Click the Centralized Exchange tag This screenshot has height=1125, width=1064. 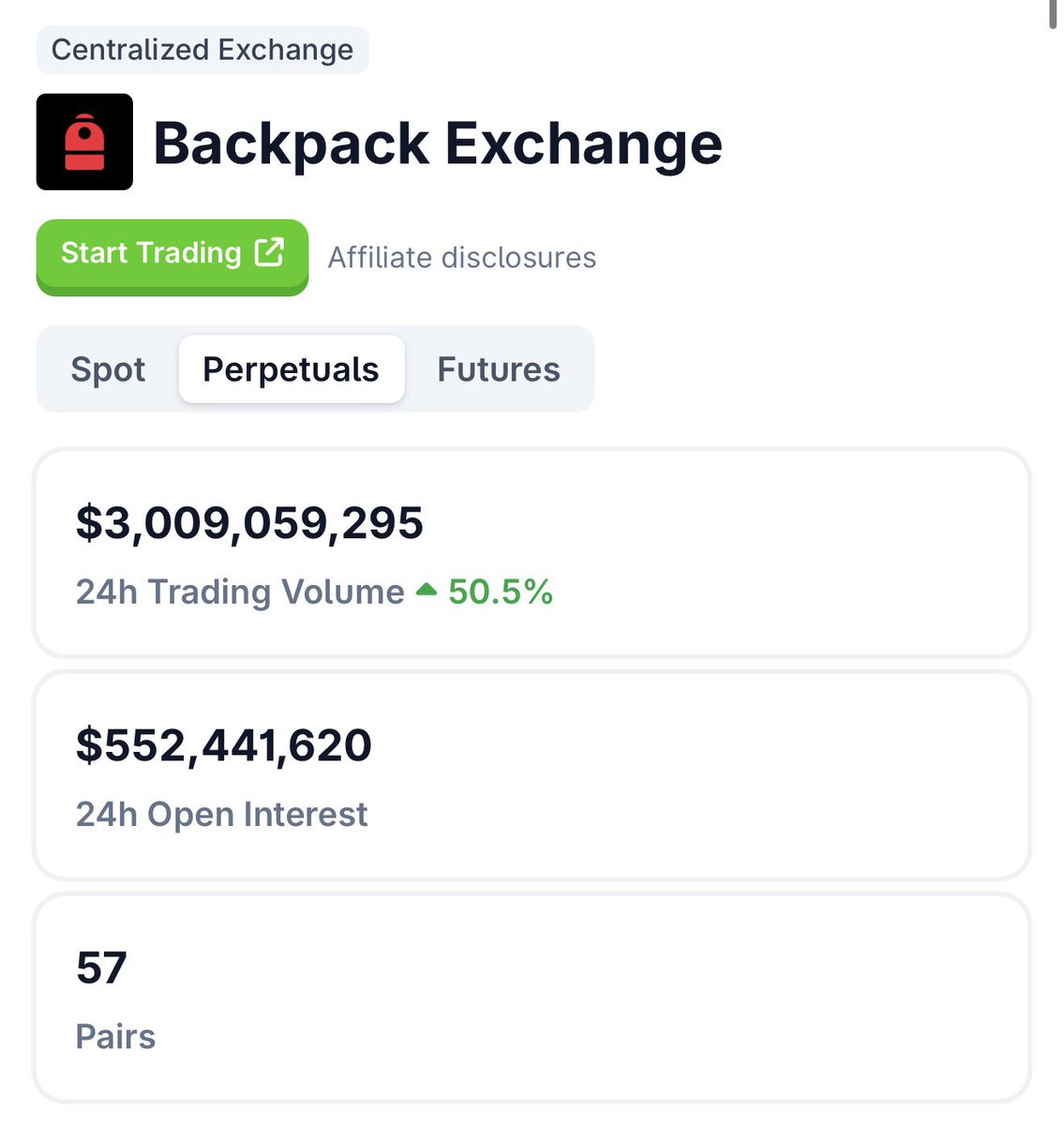[x=202, y=50]
